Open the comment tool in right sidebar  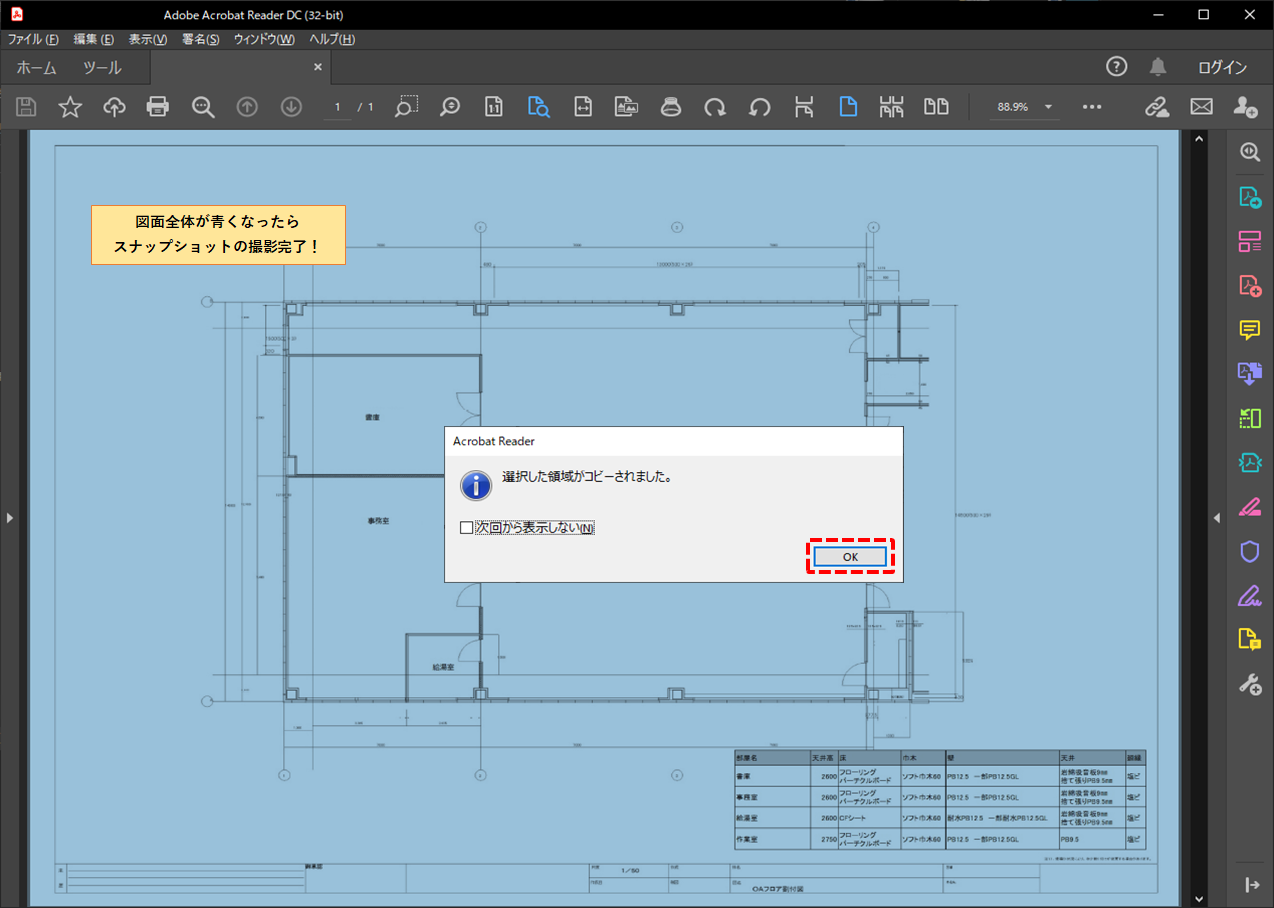(1249, 329)
